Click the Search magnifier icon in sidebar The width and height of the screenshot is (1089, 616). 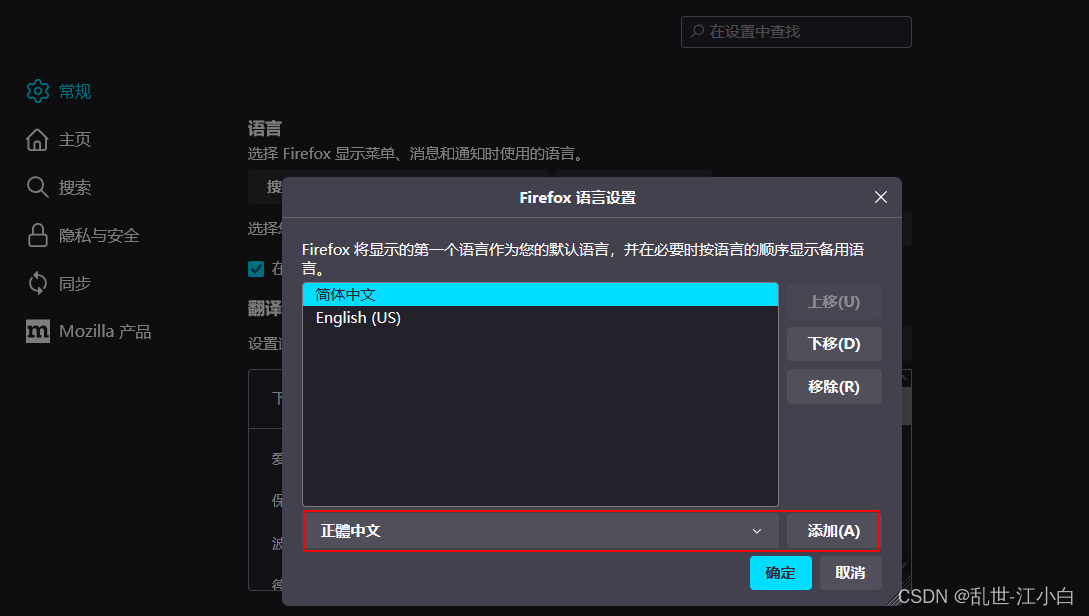(38, 187)
